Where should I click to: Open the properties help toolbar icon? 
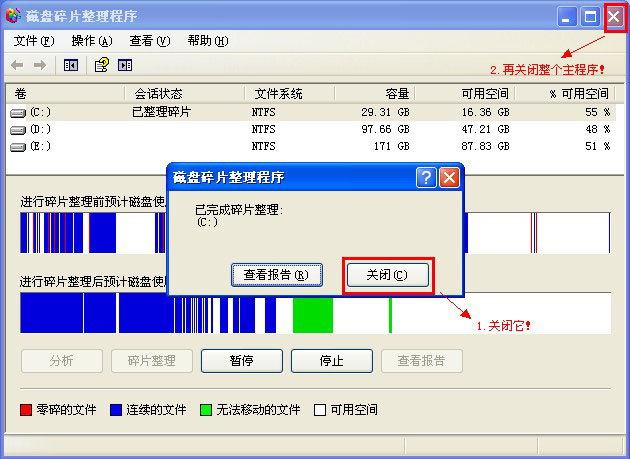coord(102,65)
